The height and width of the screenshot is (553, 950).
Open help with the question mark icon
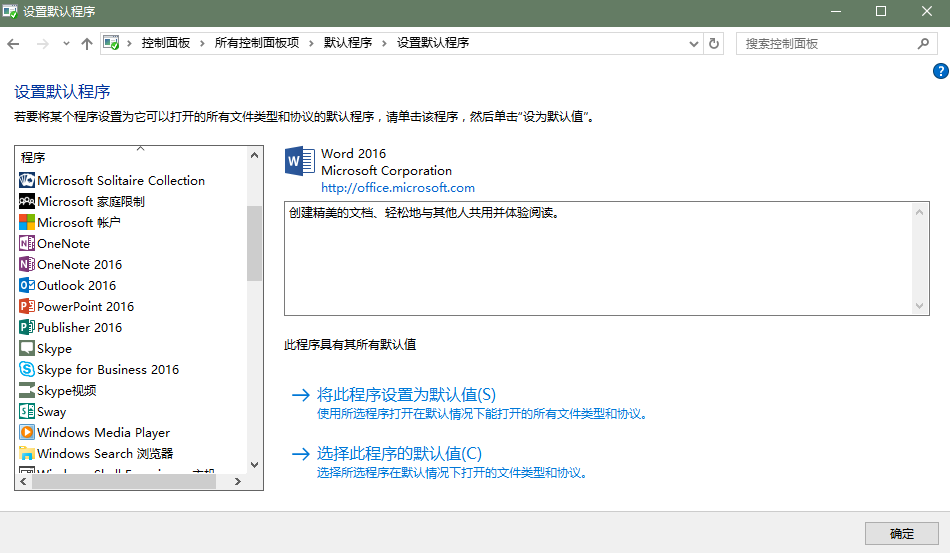coord(940,71)
